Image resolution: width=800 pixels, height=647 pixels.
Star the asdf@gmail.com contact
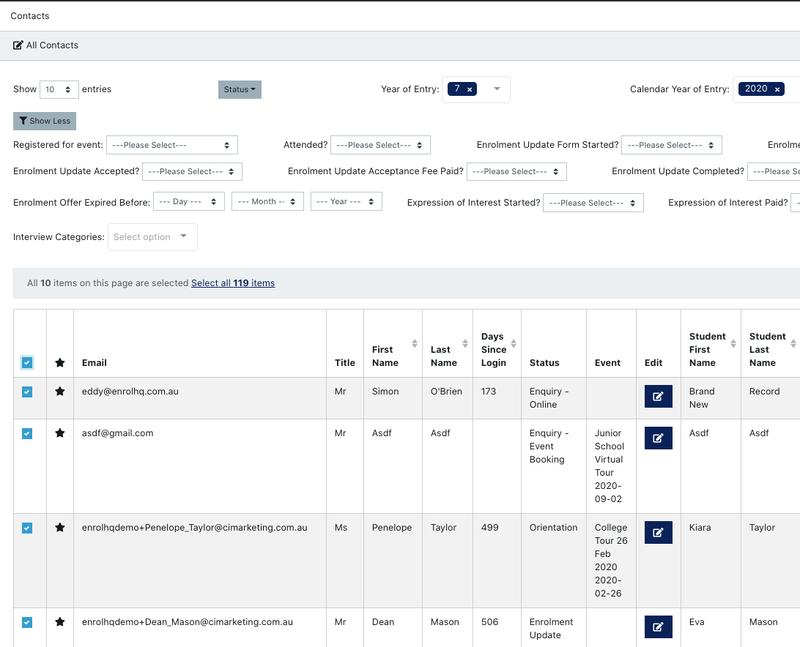pyautogui.click(x=60, y=433)
